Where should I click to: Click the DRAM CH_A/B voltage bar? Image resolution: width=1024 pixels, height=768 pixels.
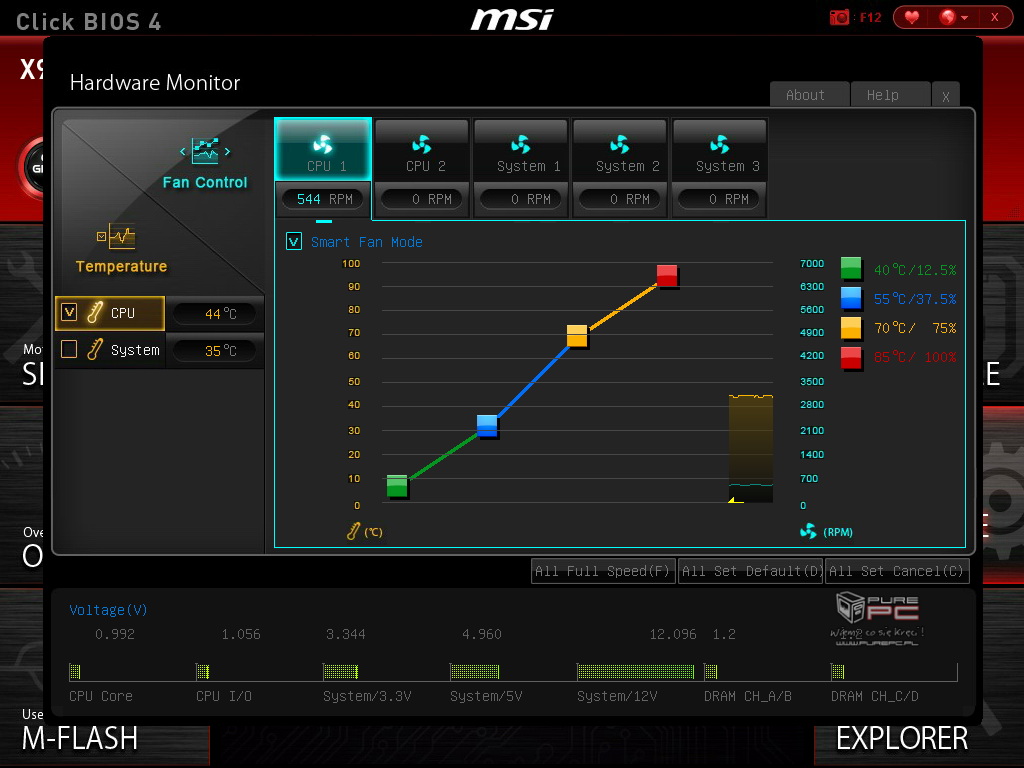click(x=711, y=671)
